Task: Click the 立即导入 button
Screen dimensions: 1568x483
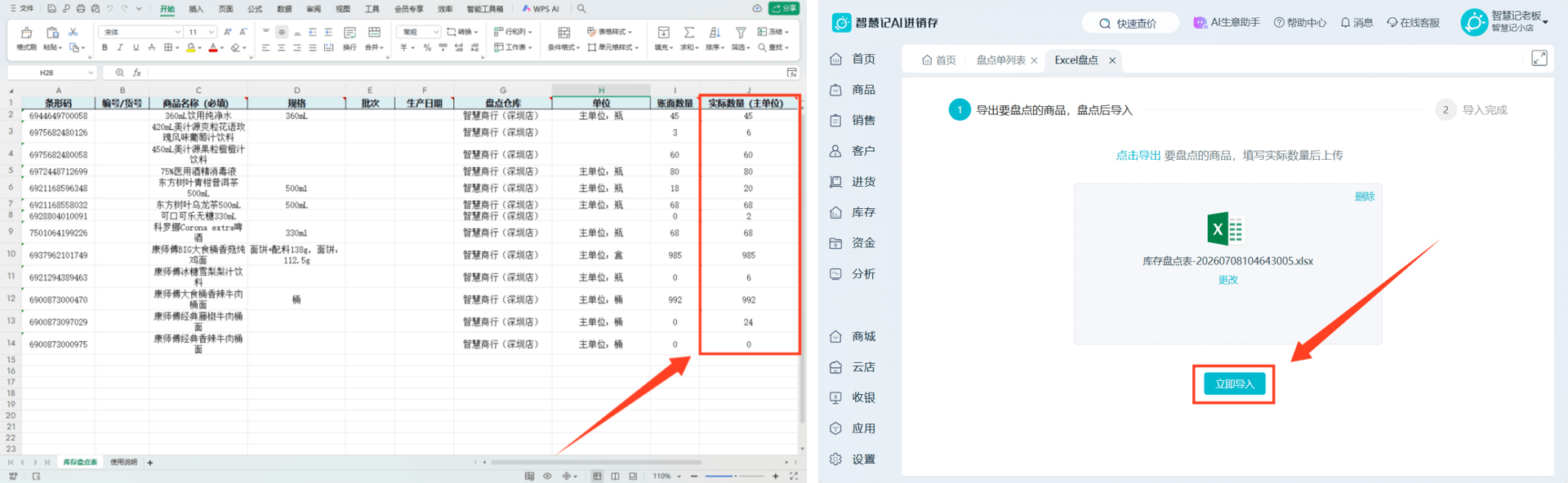Action: click(x=1234, y=384)
